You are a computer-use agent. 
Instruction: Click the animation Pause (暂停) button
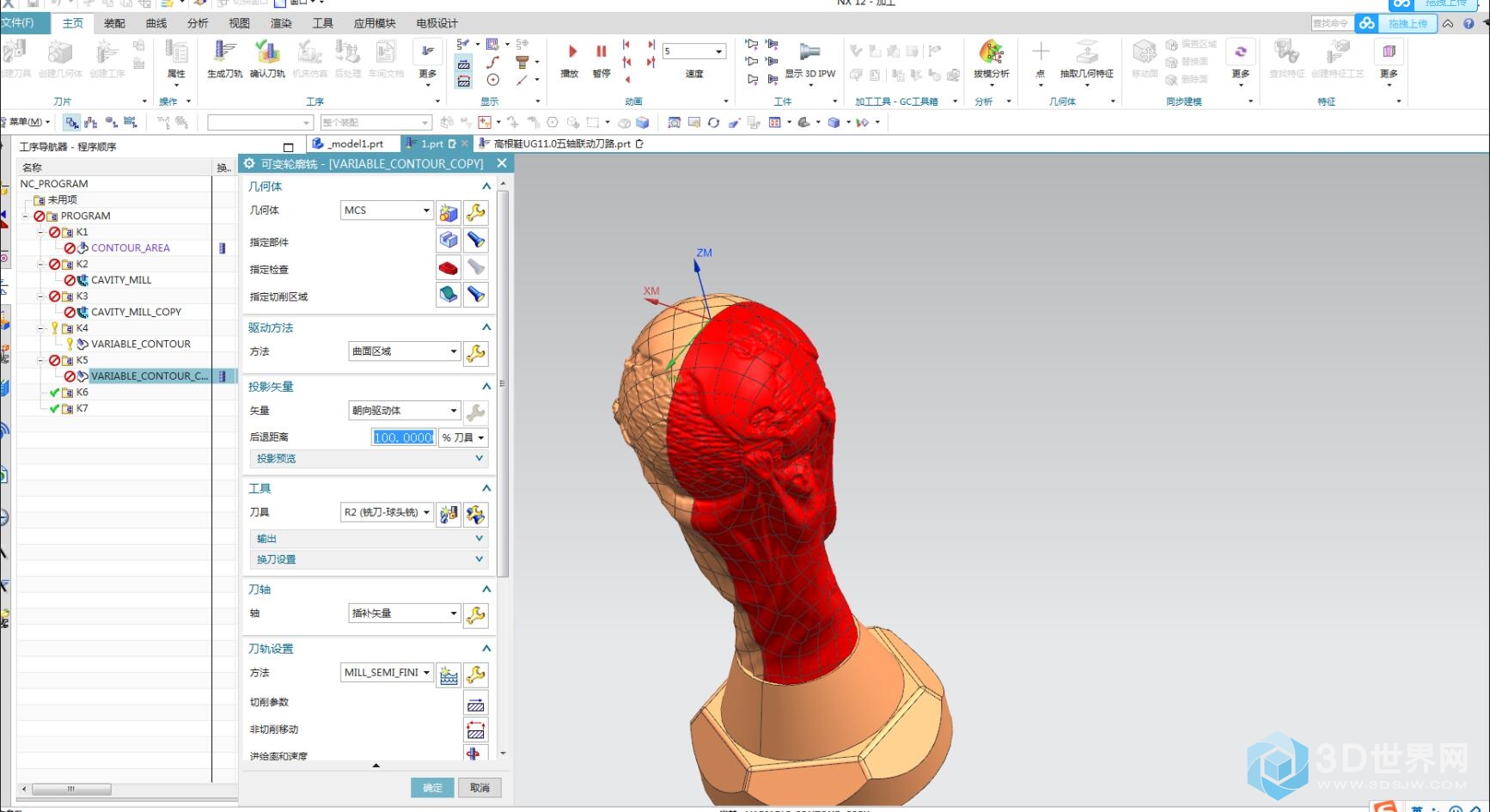coord(601,52)
